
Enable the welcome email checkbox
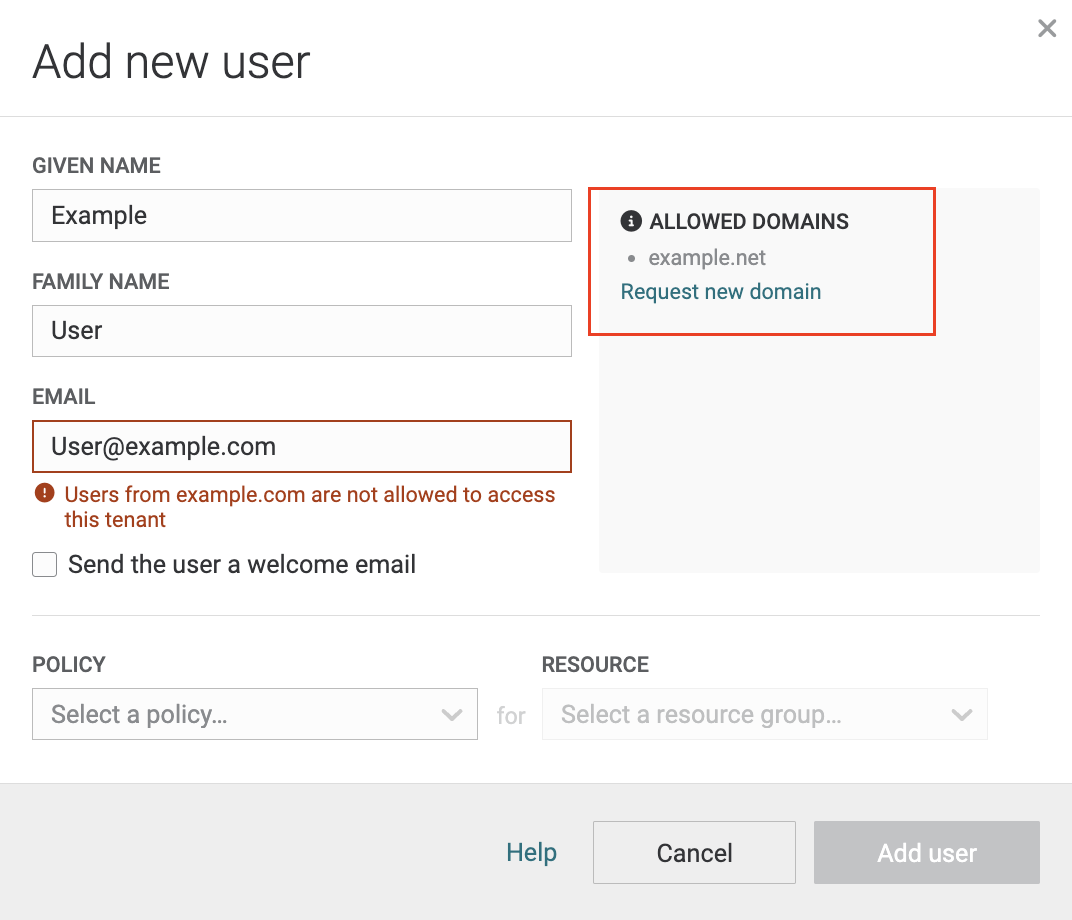[x=45, y=565]
